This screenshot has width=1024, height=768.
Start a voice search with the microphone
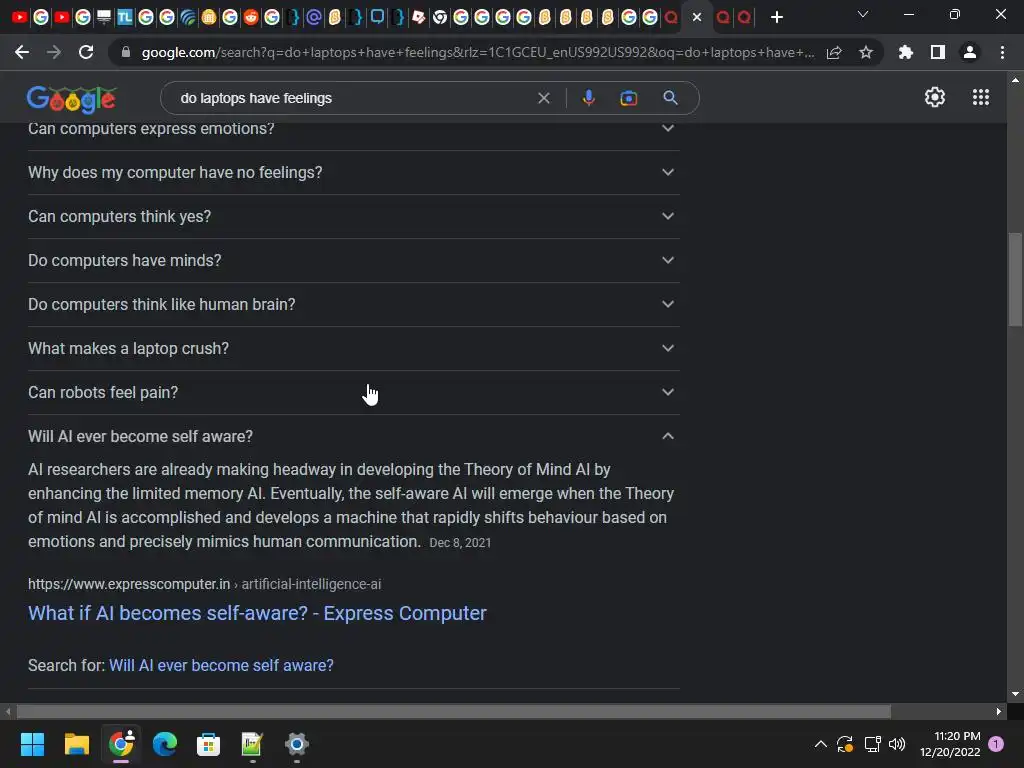pyautogui.click(x=588, y=98)
